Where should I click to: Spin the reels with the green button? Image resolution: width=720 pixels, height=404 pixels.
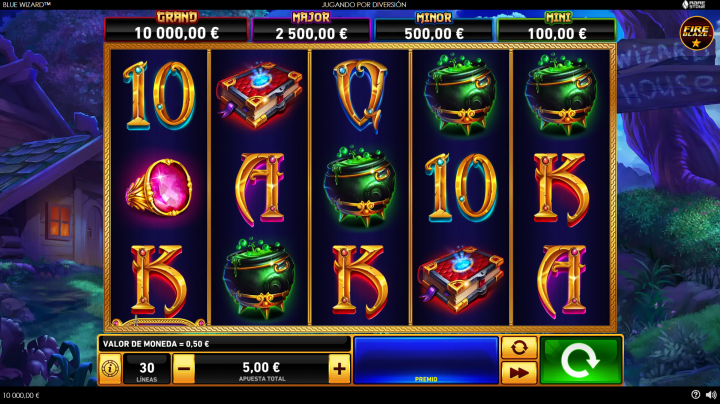[581, 360]
